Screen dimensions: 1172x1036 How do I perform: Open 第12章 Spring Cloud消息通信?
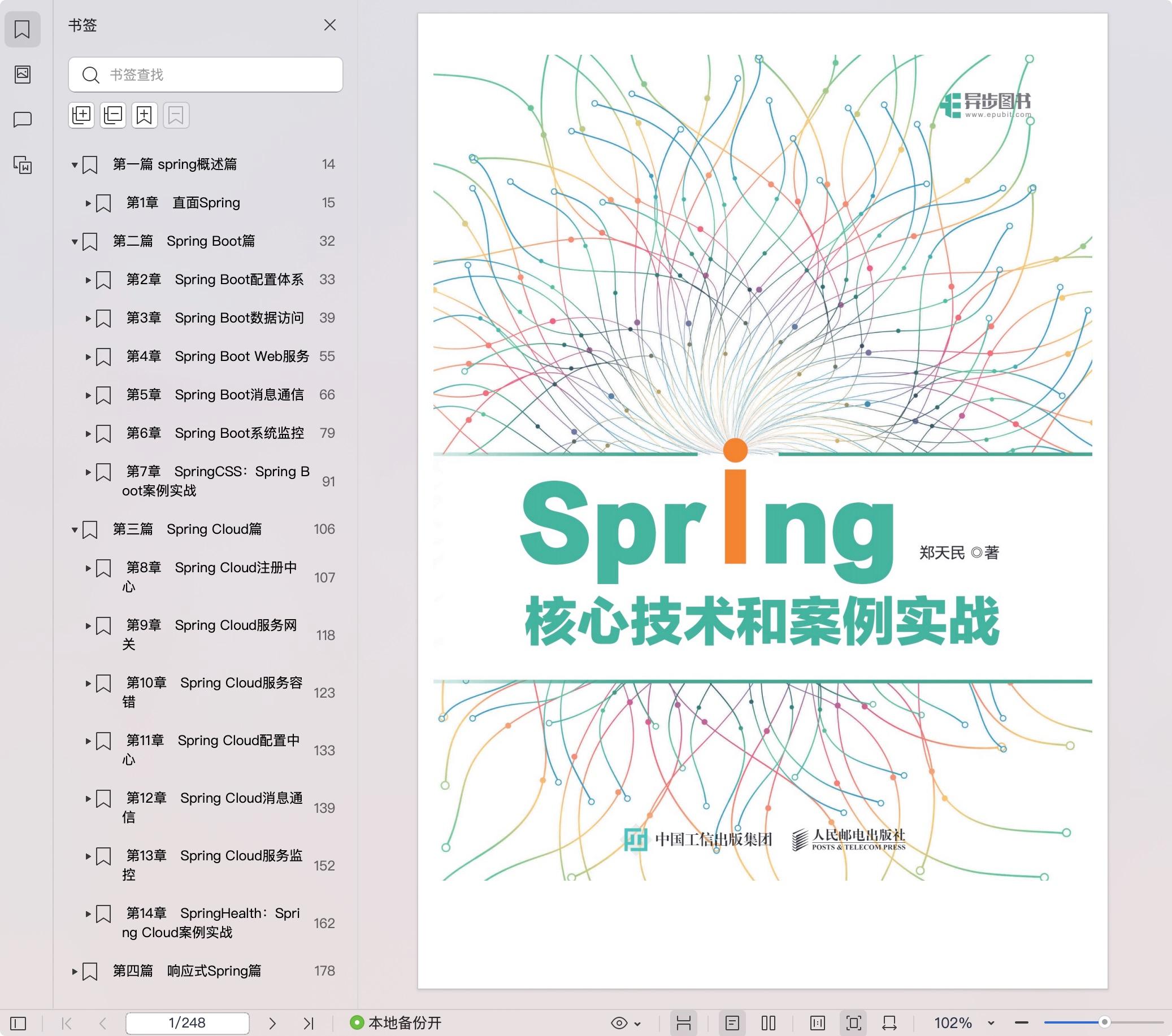[212, 807]
